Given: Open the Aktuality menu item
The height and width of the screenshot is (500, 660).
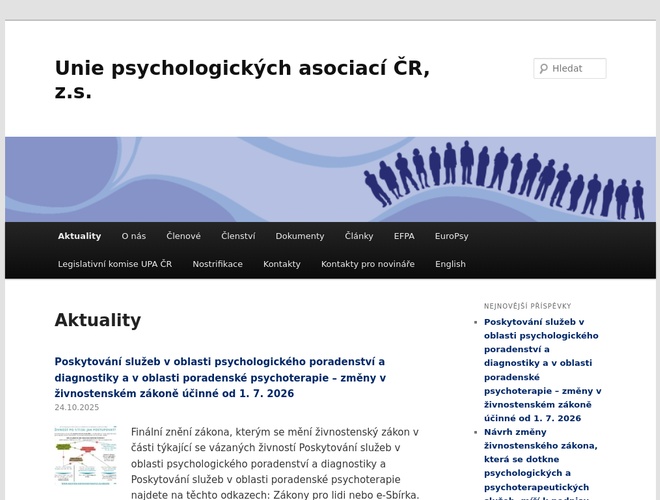Looking at the screenshot, I should click(79, 236).
